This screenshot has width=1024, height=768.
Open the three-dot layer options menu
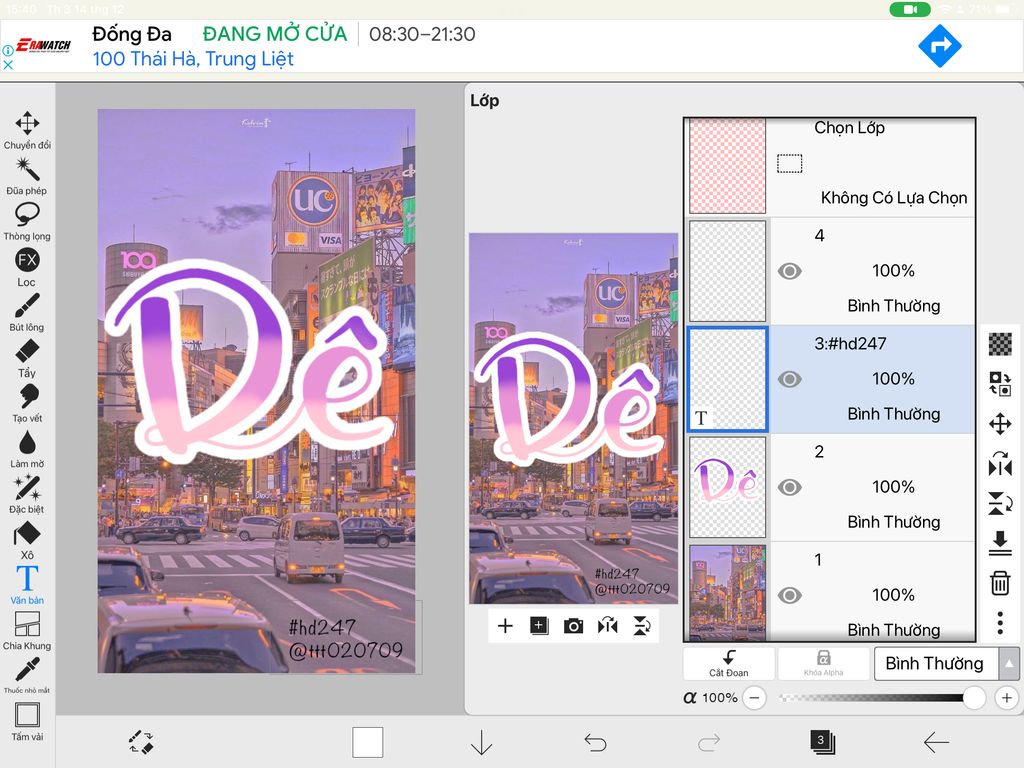click(x=1000, y=623)
